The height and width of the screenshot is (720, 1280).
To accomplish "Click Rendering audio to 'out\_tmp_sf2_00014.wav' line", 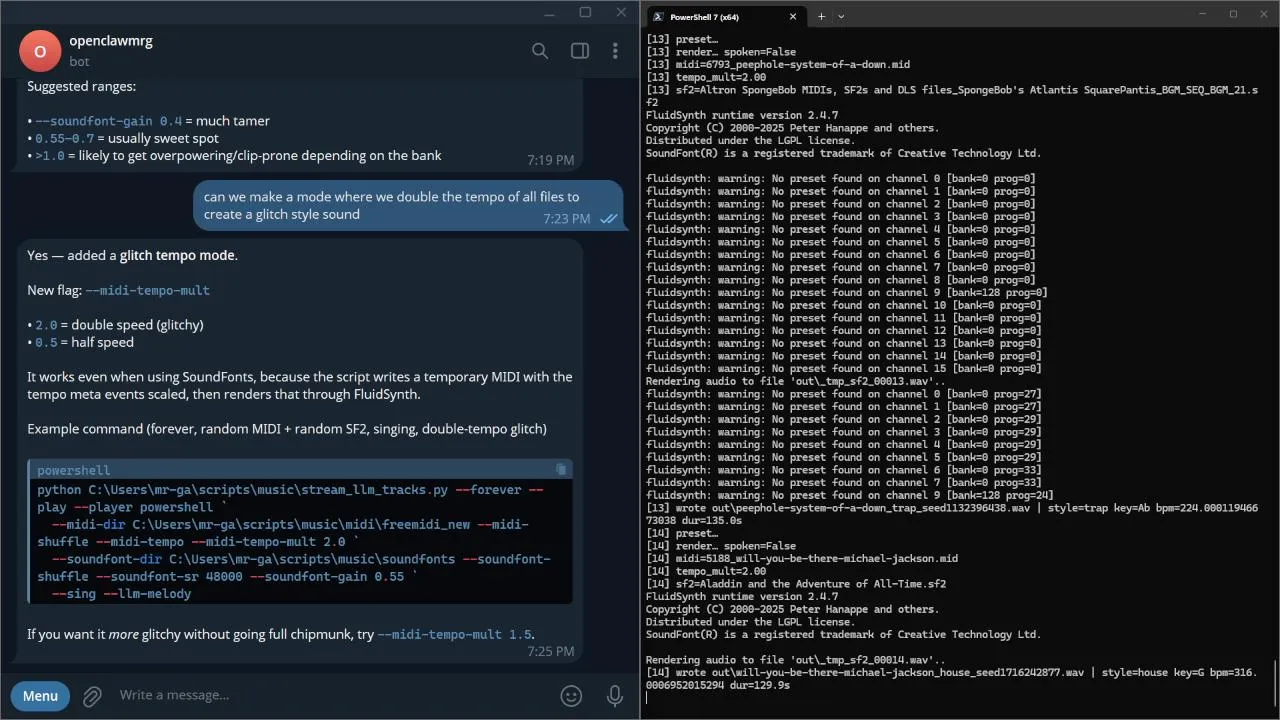I will coord(796,660).
